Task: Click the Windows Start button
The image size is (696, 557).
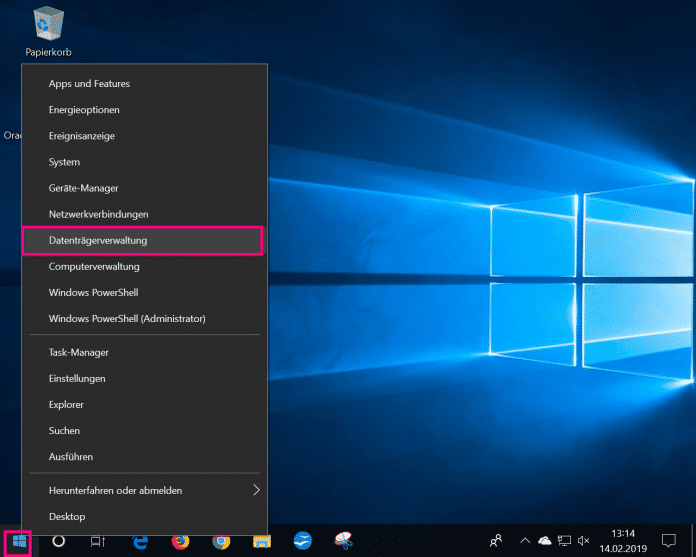Action: pyautogui.click(x=18, y=542)
